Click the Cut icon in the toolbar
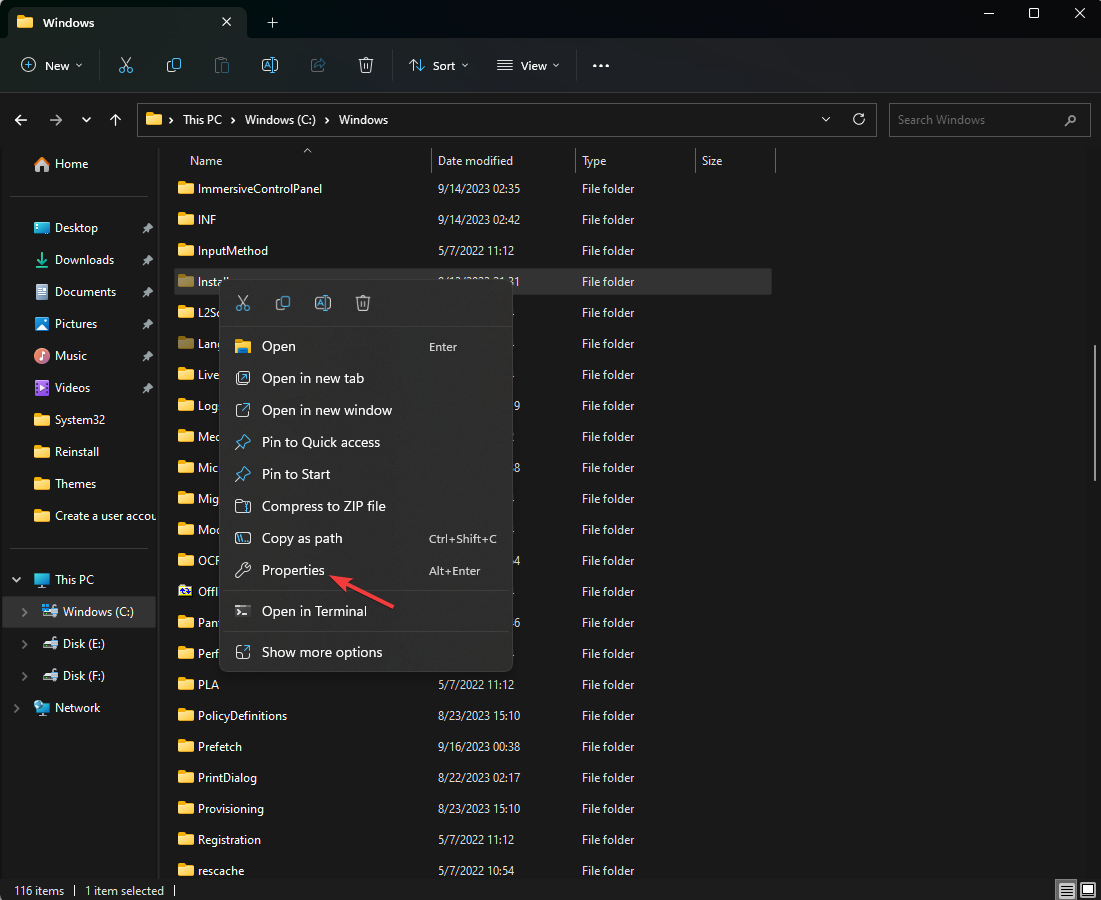The width and height of the screenshot is (1101, 900). tap(126, 65)
